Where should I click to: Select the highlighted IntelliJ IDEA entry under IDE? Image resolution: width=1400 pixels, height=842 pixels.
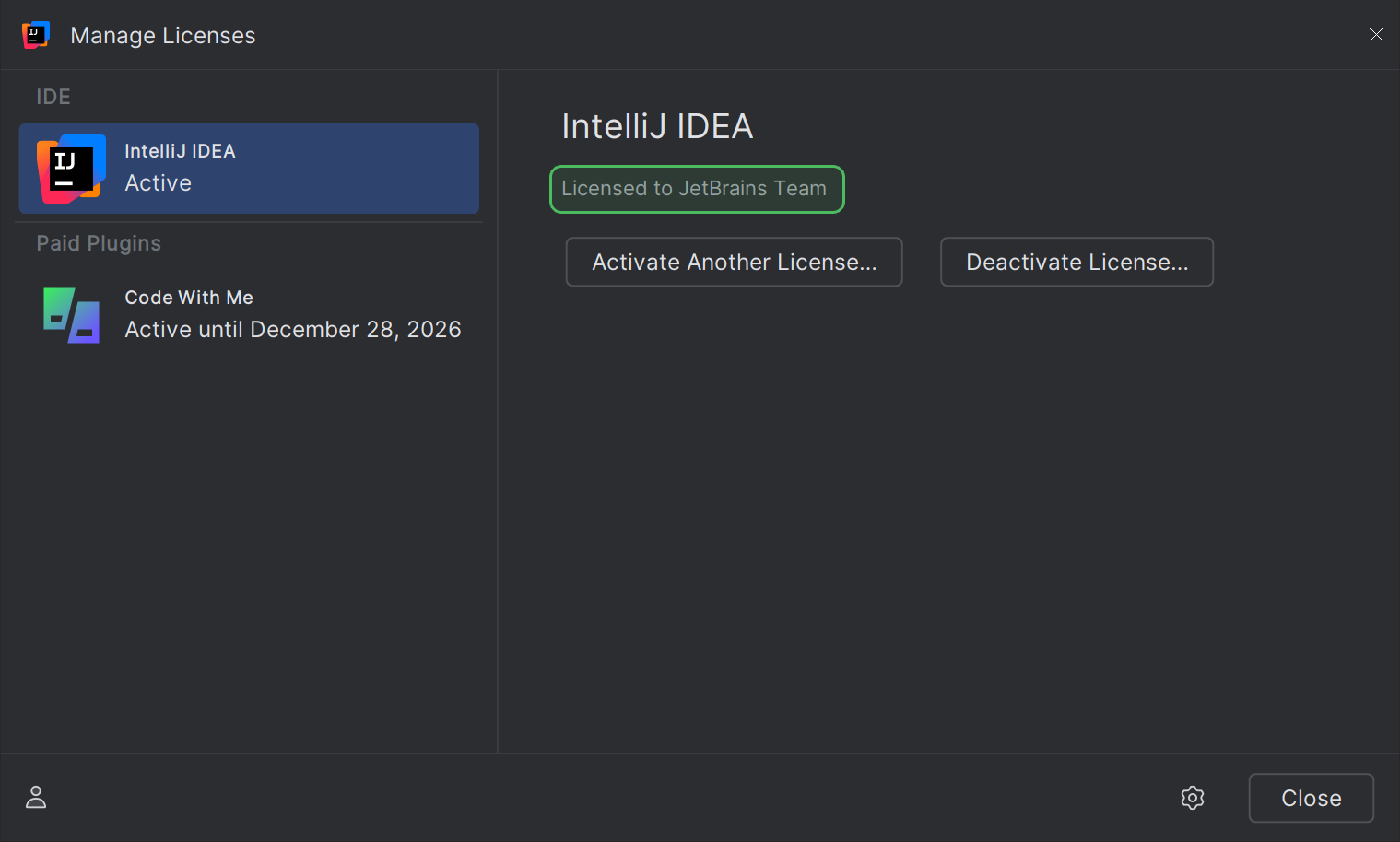coord(249,169)
